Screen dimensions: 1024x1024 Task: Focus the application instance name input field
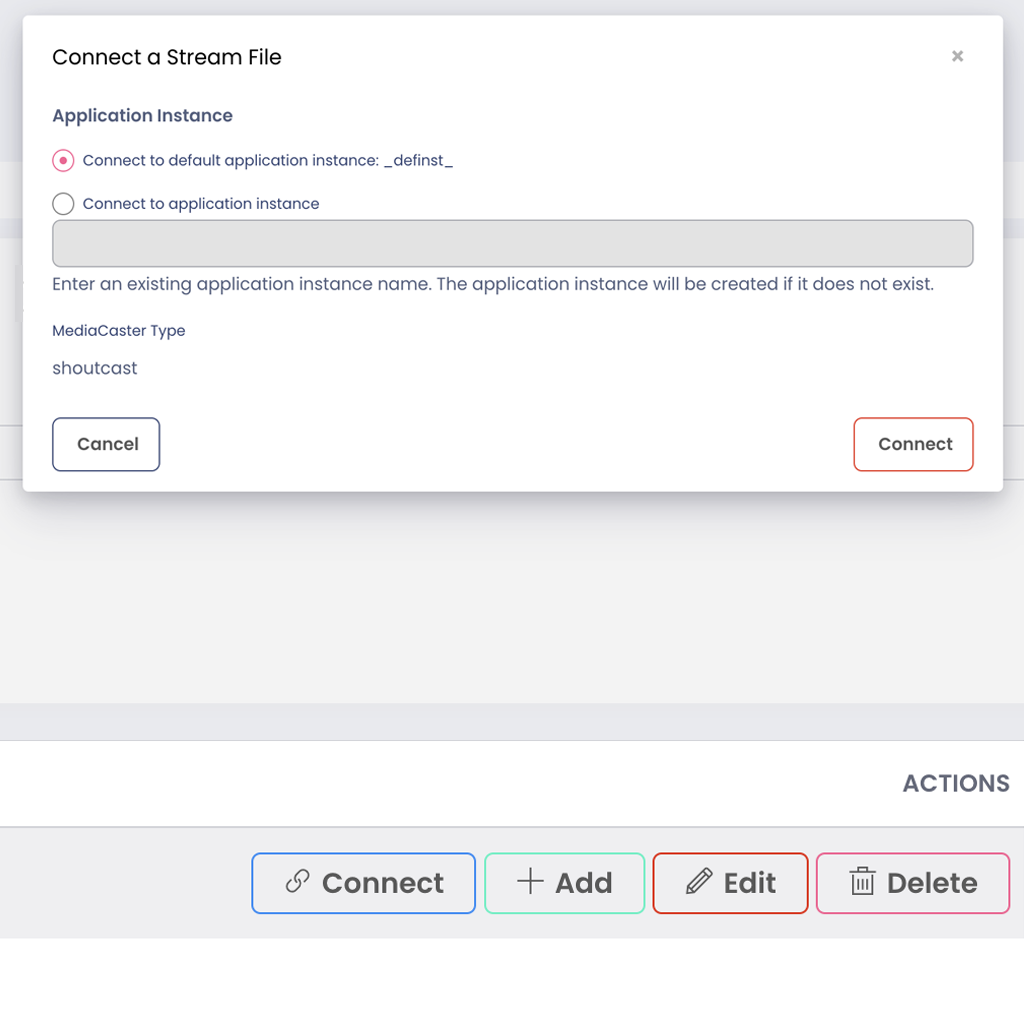click(x=512, y=243)
